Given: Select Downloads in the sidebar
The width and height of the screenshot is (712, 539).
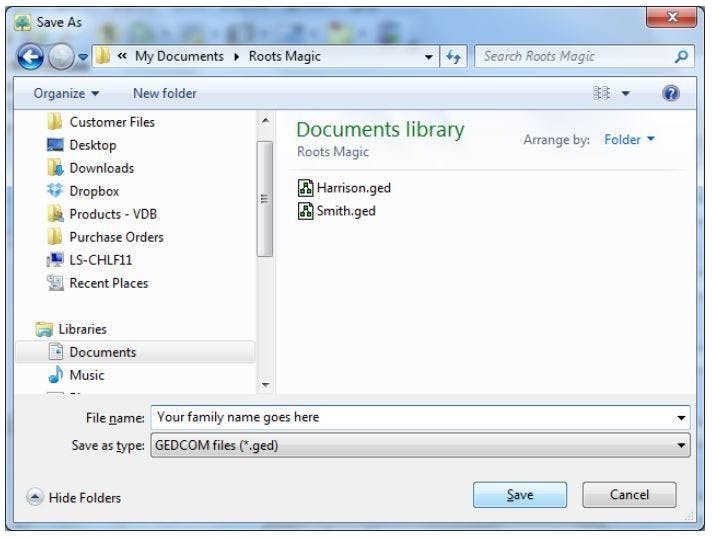Looking at the screenshot, I should tap(102, 168).
